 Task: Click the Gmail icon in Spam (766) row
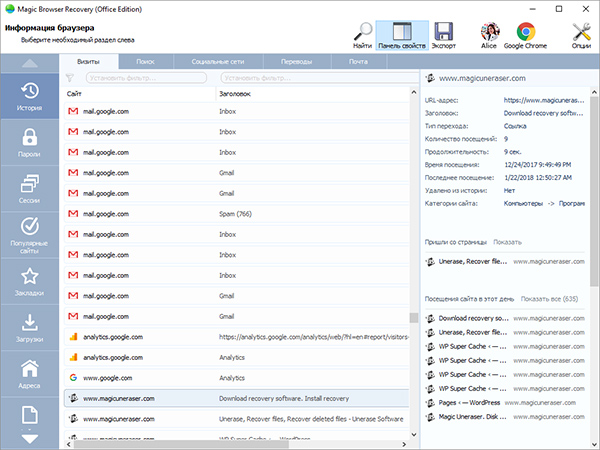[x=73, y=214]
